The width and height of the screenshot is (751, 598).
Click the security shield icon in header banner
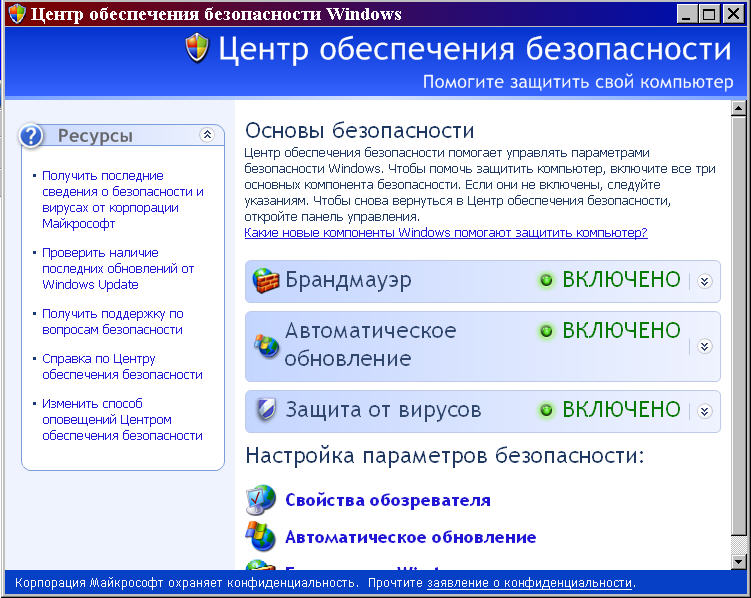click(x=197, y=48)
